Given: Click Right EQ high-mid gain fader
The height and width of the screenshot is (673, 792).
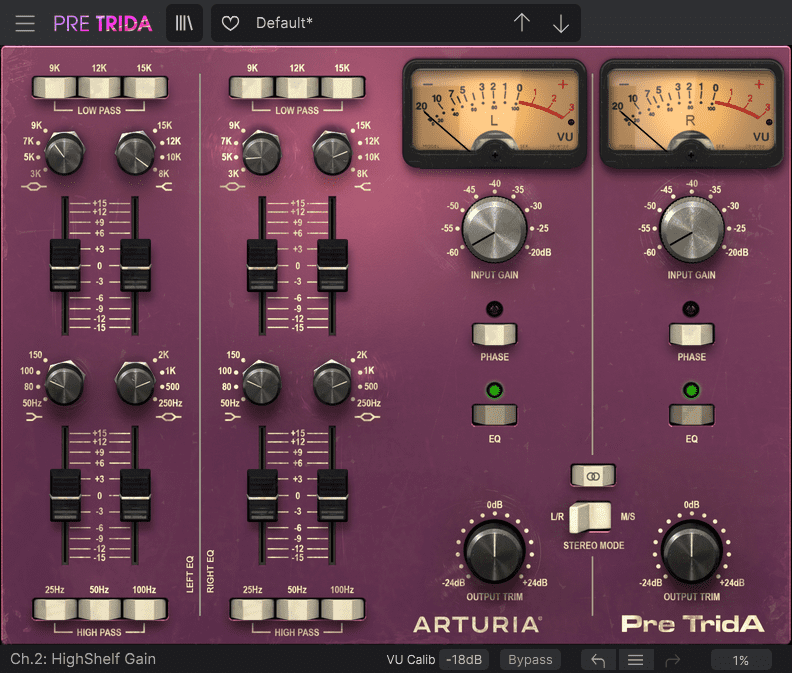Looking at the screenshot, I should [x=262, y=266].
